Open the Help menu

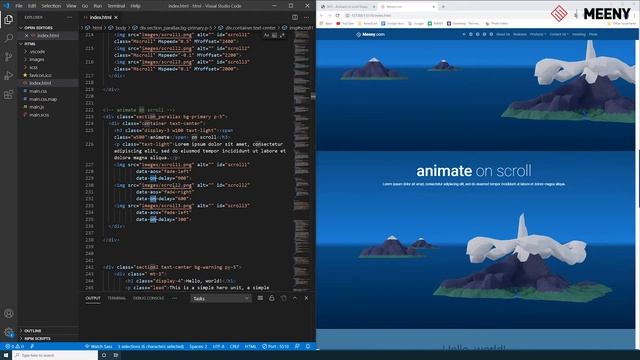(136, 6)
